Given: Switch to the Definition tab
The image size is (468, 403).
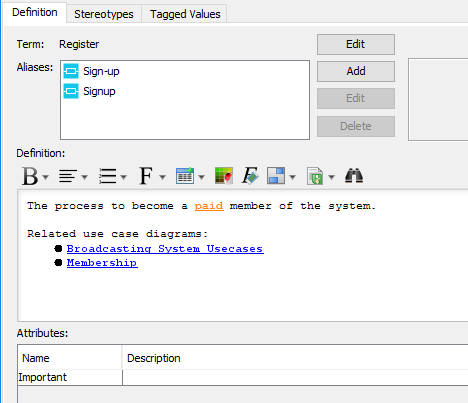Looking at the screenshot, I should point(35,12).
